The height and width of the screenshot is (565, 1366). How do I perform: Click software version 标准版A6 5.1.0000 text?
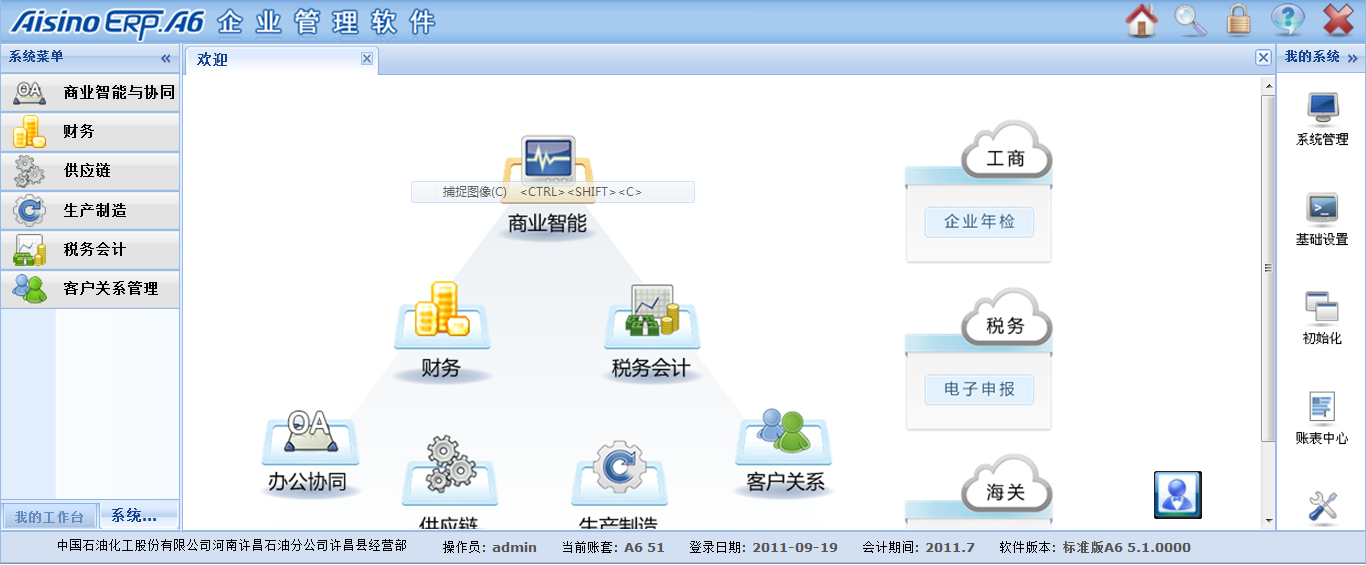point(1126,547)
